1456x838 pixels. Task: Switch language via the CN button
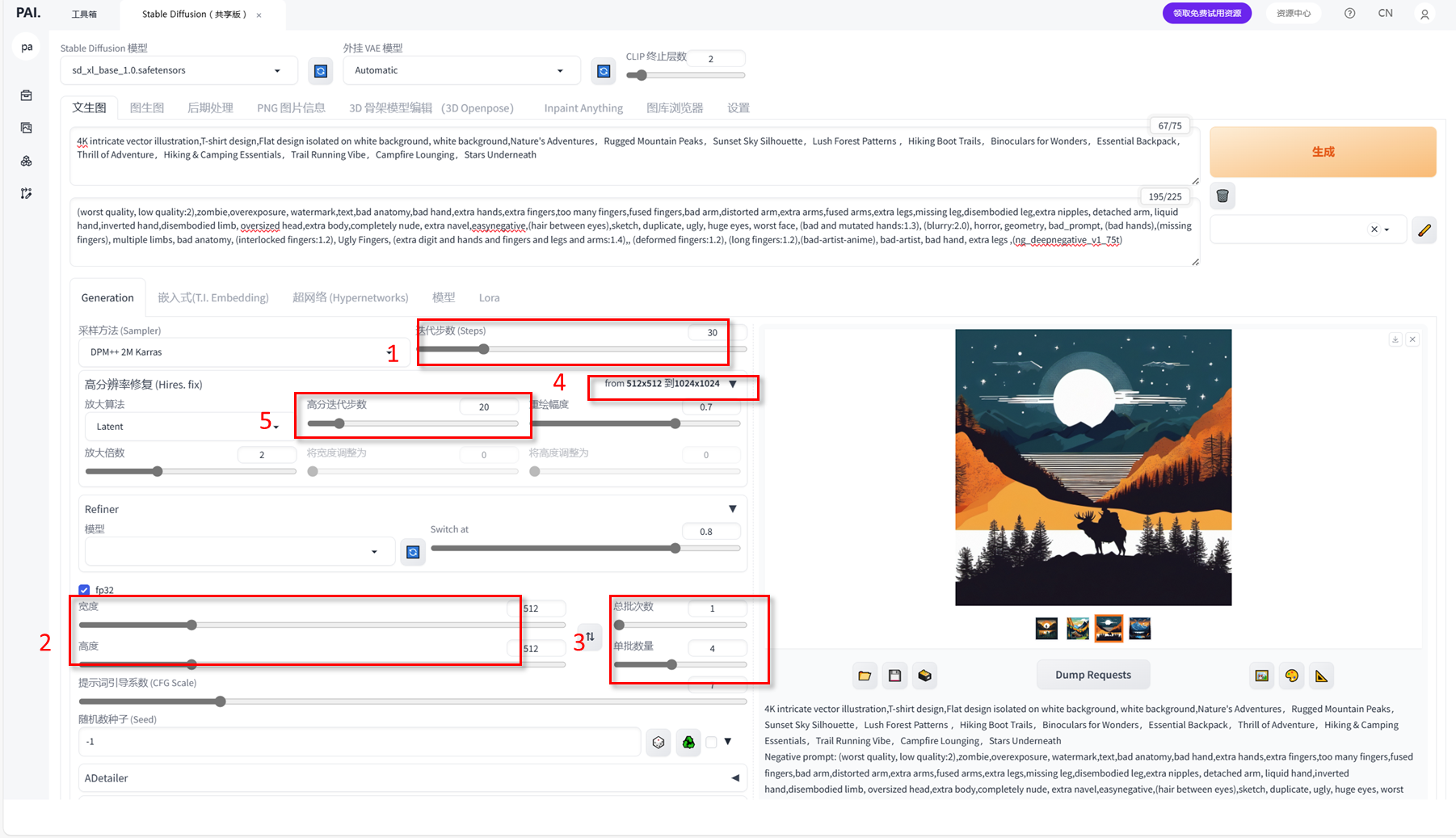(1385, 13)
